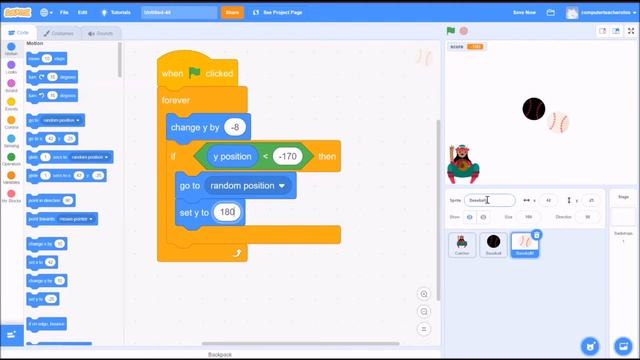640x360 pixels.
Task: Click the move 10 steps palette block
Action: (47, 59)
